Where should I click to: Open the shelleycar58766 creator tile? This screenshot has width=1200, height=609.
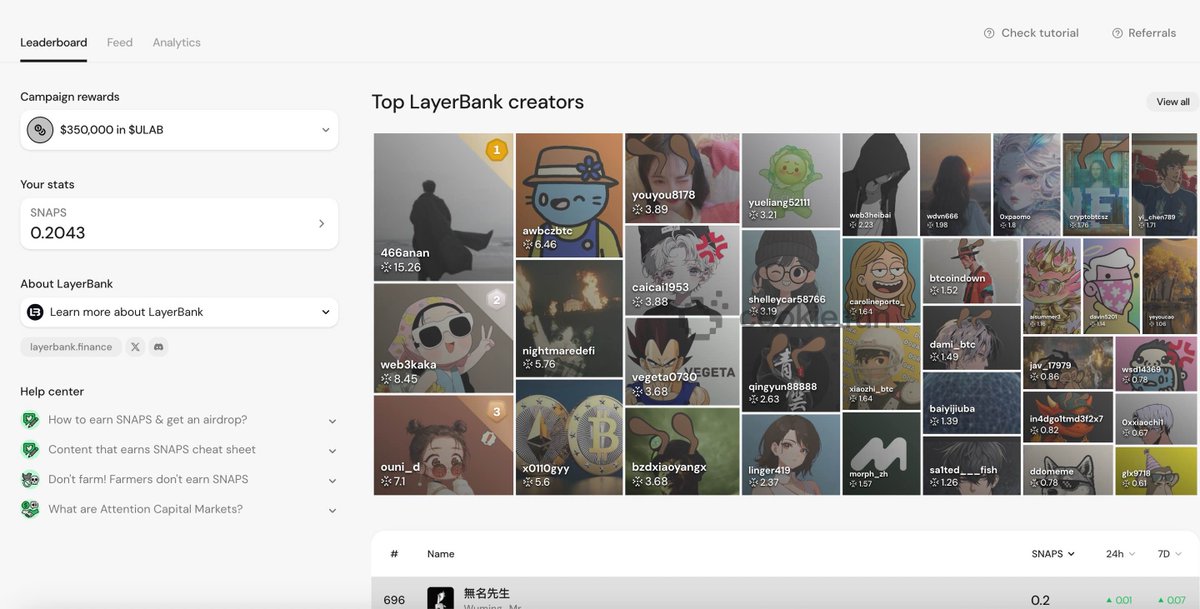tap(790, 276)
